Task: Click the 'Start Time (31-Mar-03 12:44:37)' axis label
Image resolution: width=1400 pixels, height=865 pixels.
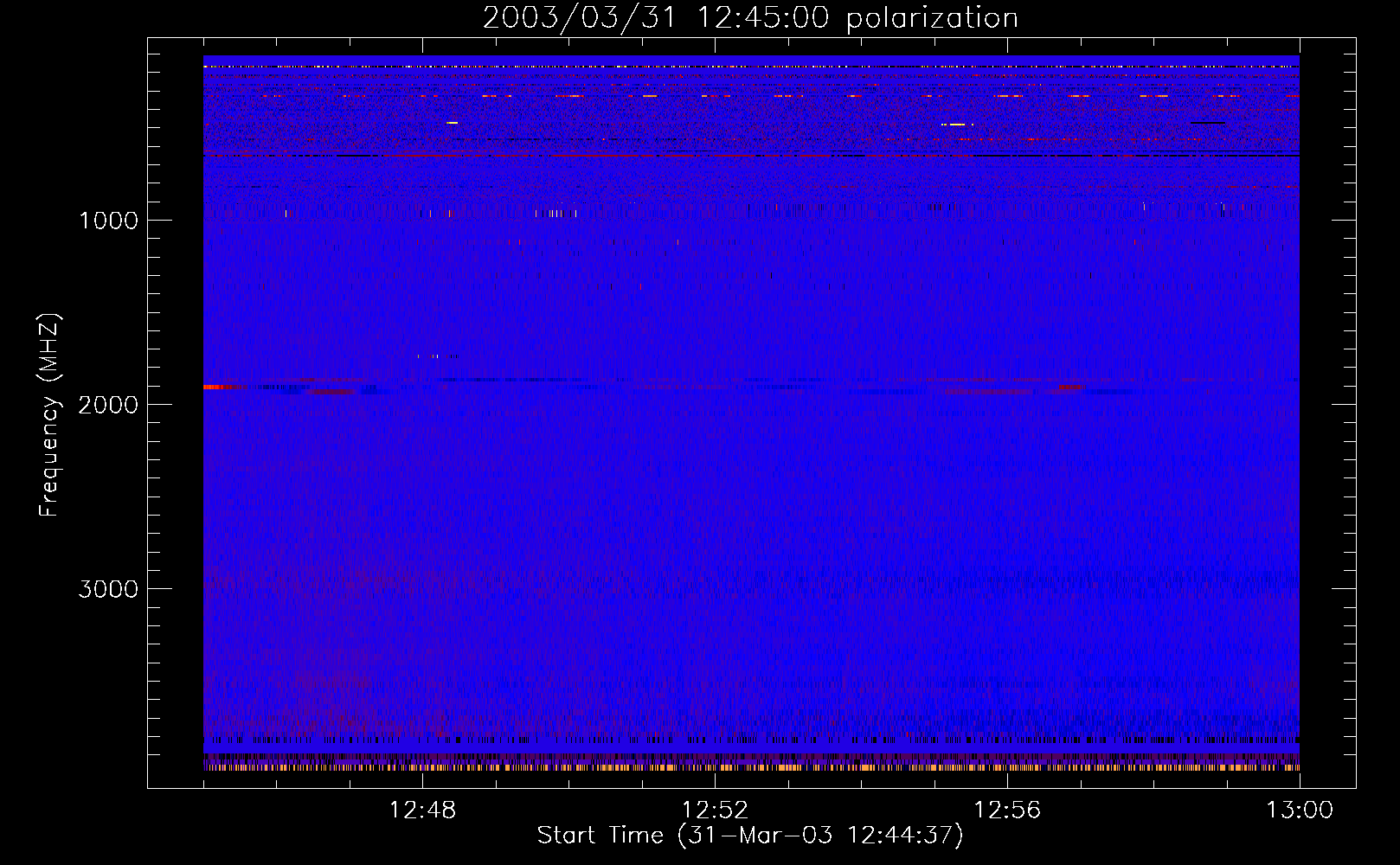Action: (x=750, y=836)
